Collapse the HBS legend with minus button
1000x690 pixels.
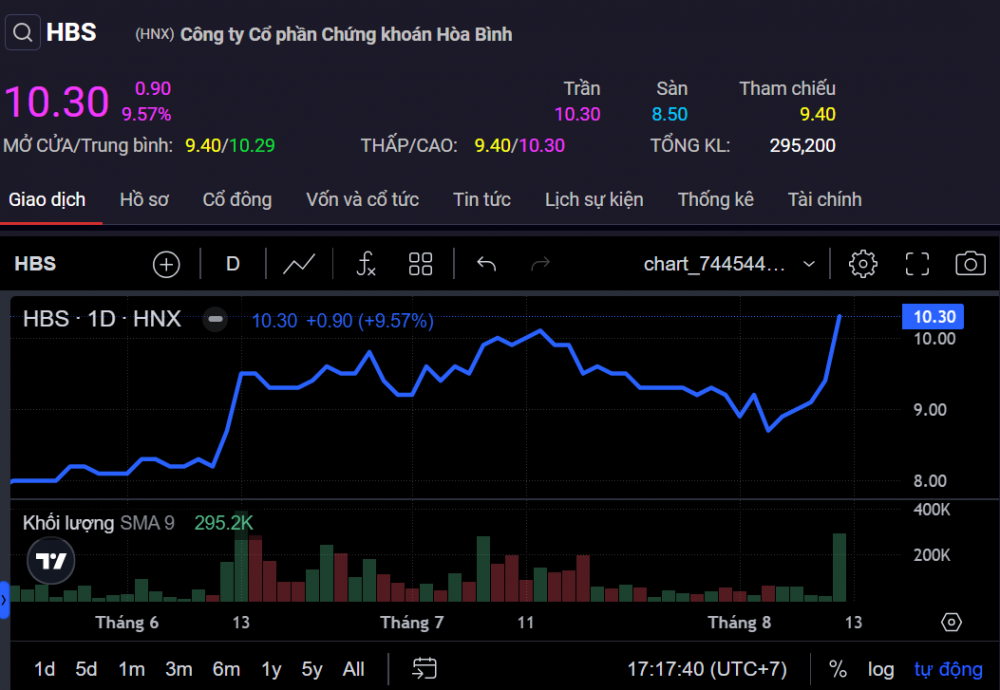click(214, 320)
